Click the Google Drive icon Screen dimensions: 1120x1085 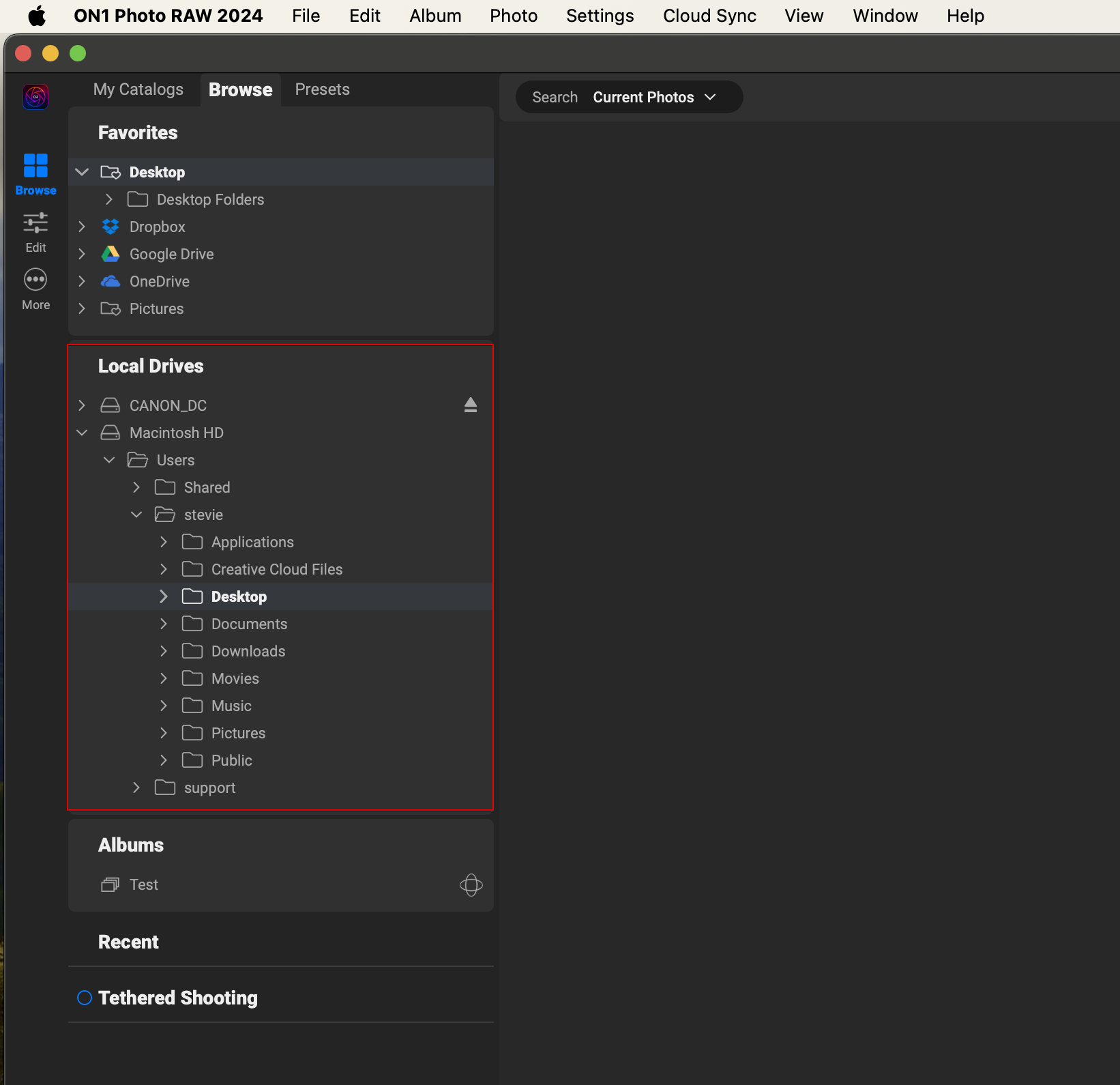tap(110, 254)
